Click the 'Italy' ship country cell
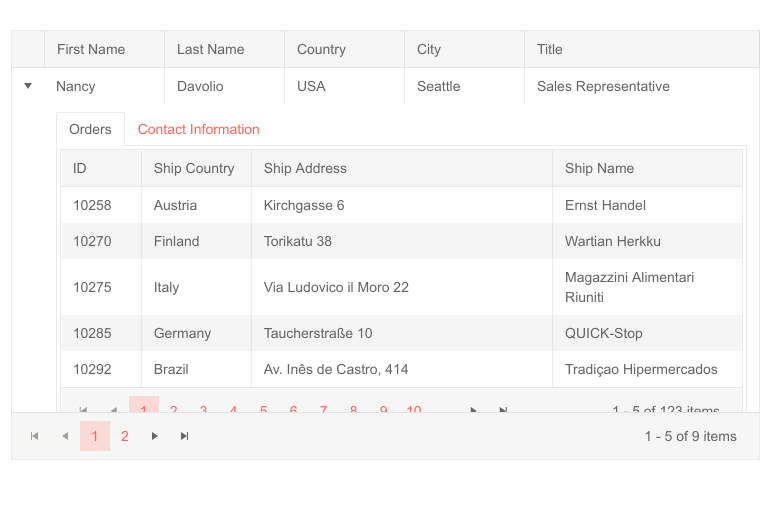The width and height of the screenshot is (770, 520). pyautogui.click(x=196, y=287)
